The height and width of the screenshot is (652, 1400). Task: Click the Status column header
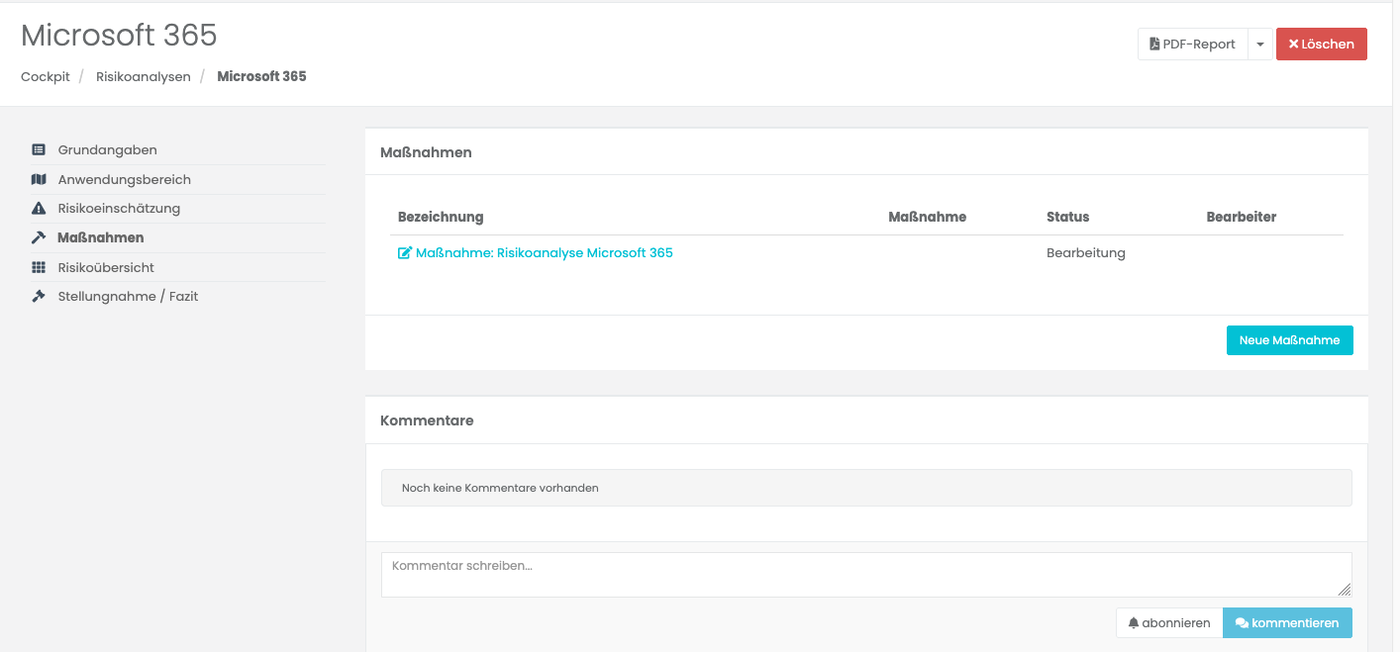coord(1068,217)
